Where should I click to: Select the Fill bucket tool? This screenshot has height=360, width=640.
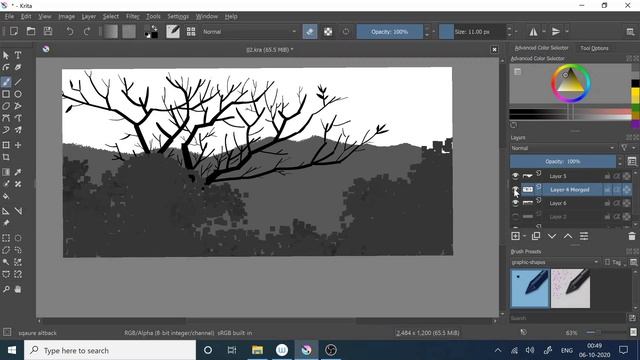tap(6, 196)
